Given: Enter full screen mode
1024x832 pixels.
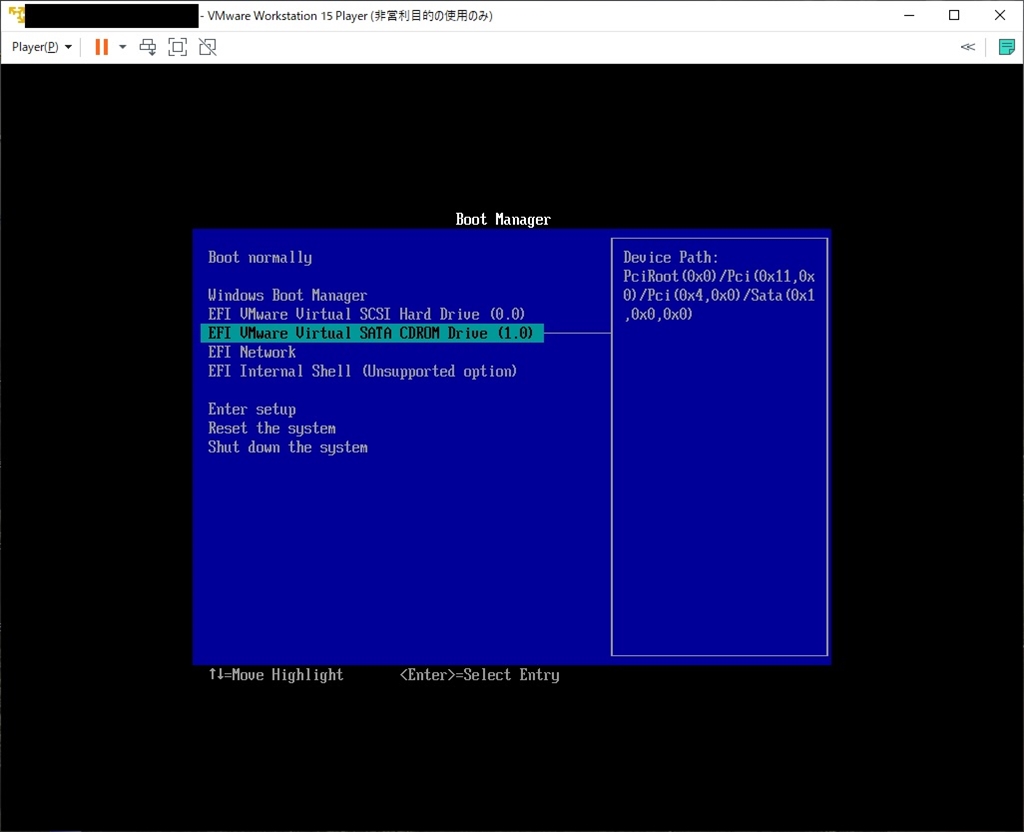Looking at the screenshot, I should pyautogui.click(x=178, y=47).
